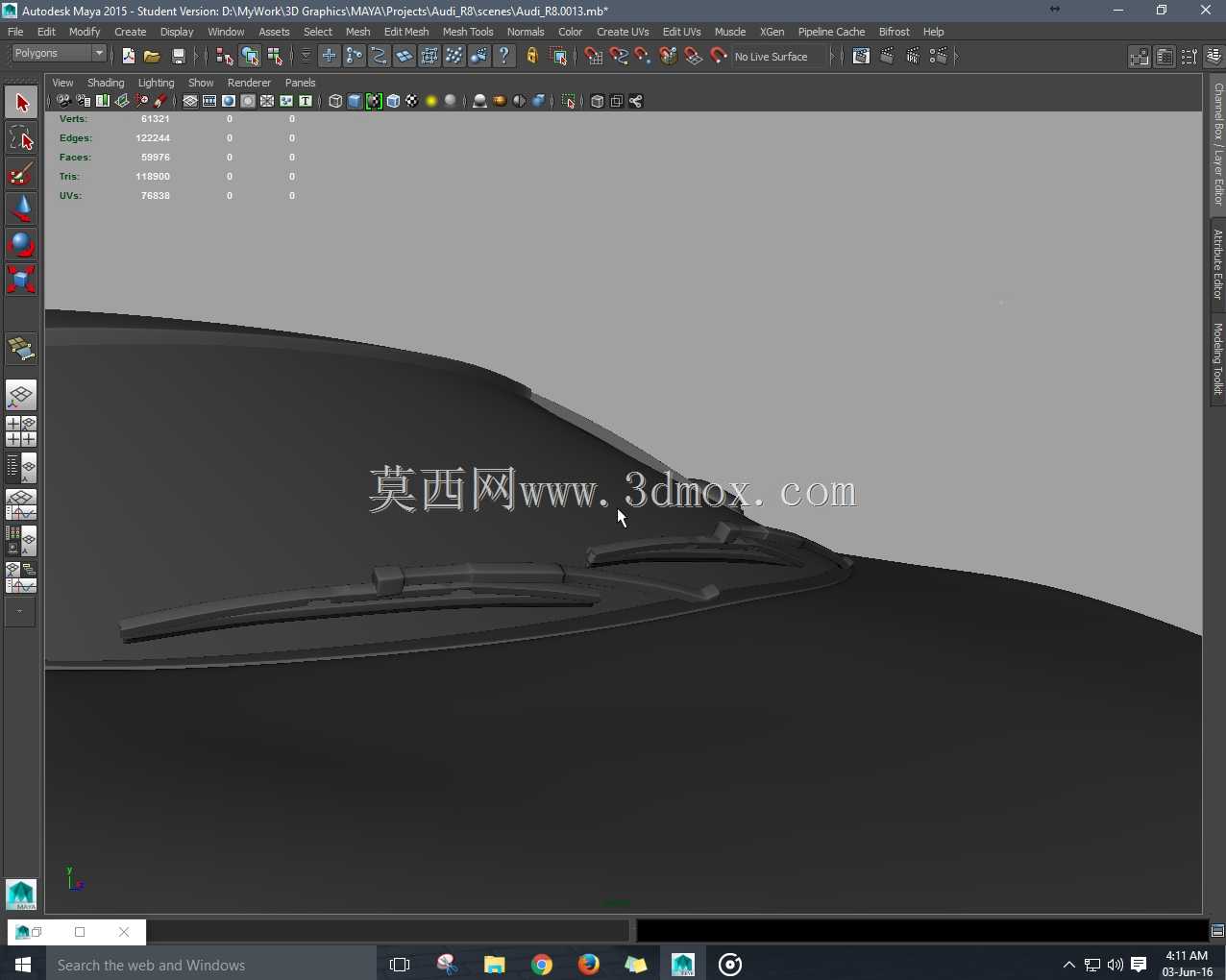The width and height of the screenshot is (1226, 980).
Task: Choose Persp/Graph Editor layout icon
Action: point(21,504)
